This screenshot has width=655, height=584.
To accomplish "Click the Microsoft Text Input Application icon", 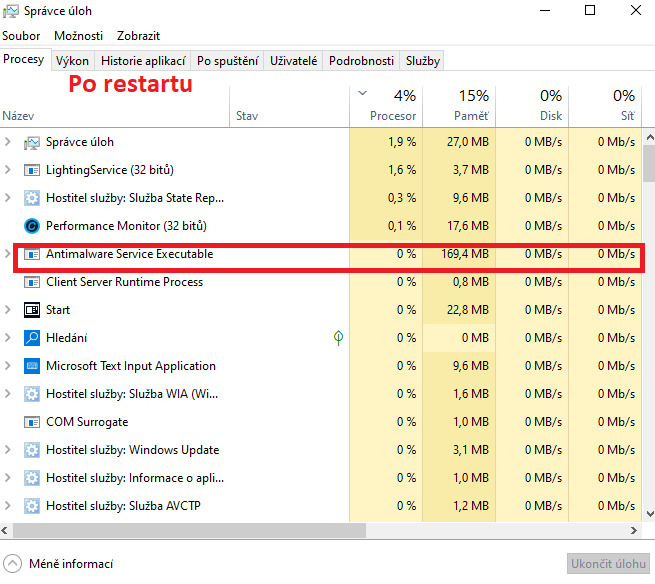I will pos(32,366).
